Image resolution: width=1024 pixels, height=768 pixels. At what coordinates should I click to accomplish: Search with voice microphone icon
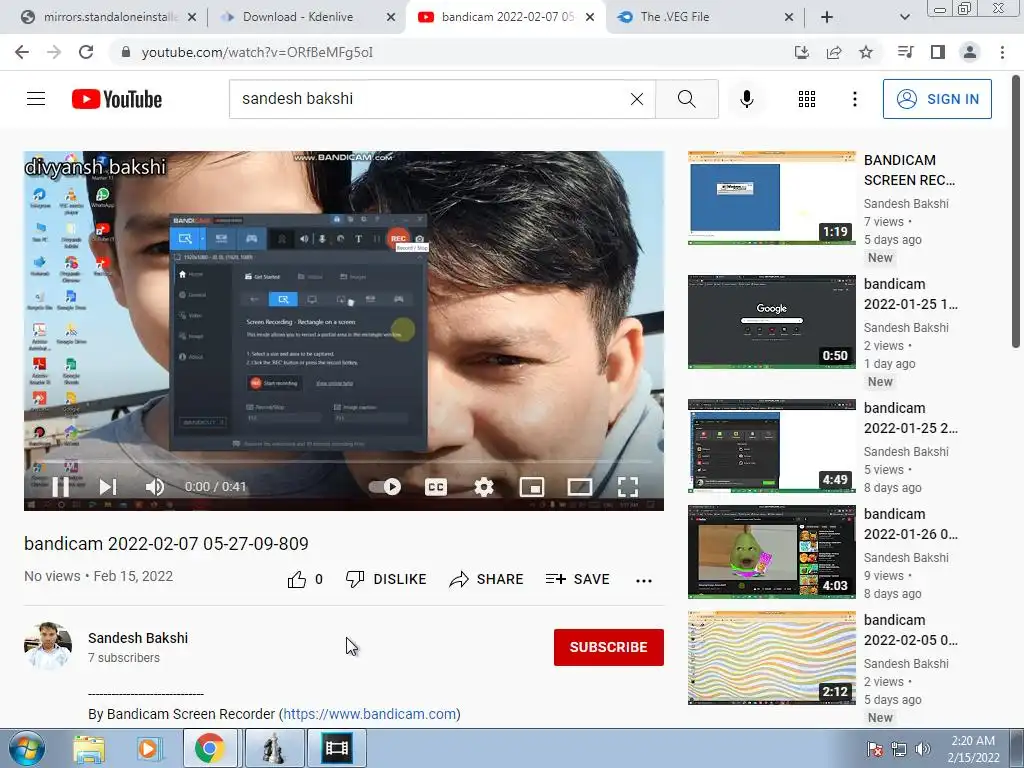click(x=747, y=99)
